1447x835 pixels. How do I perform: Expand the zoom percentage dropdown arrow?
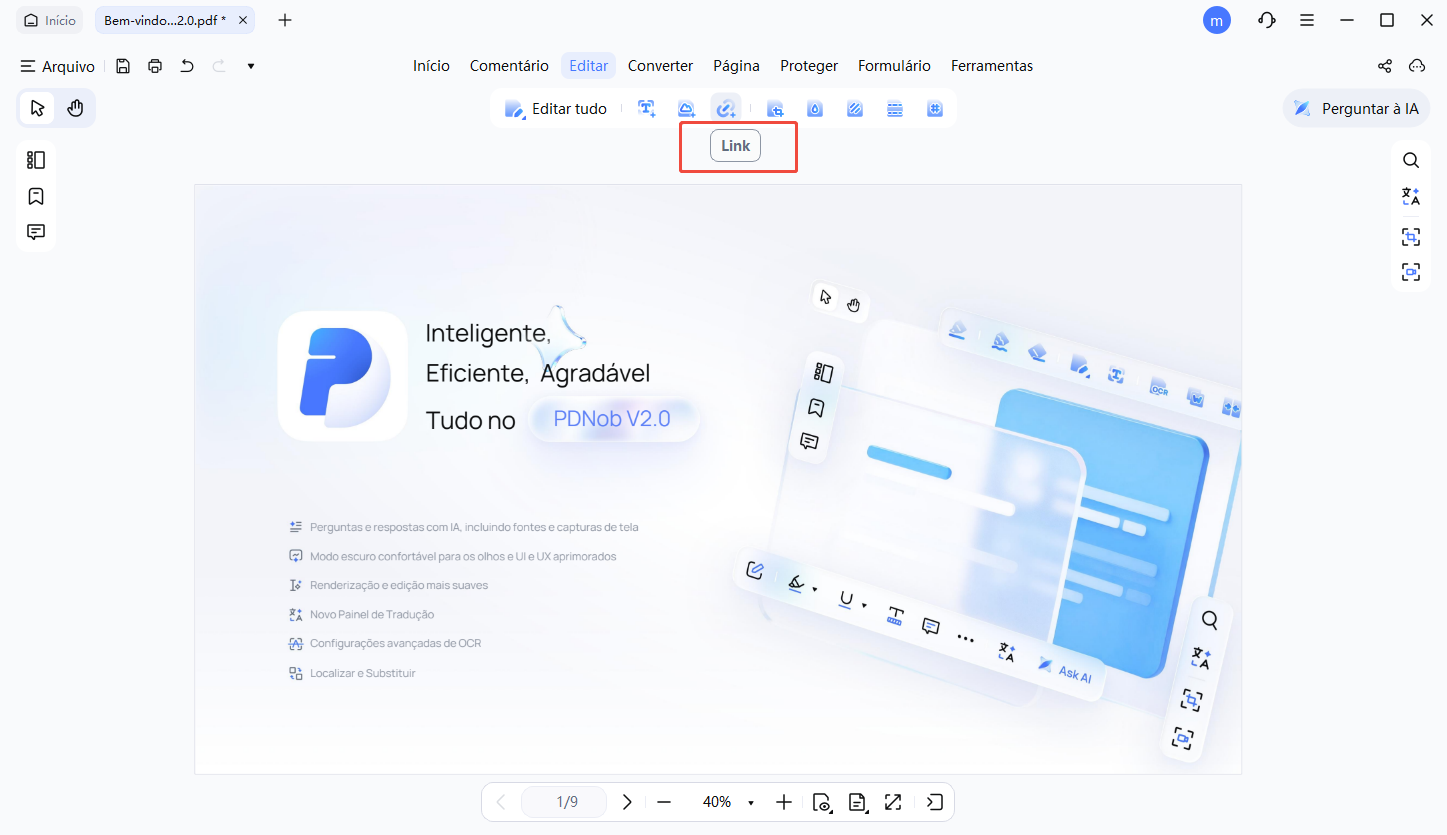[x=751, y=803]
